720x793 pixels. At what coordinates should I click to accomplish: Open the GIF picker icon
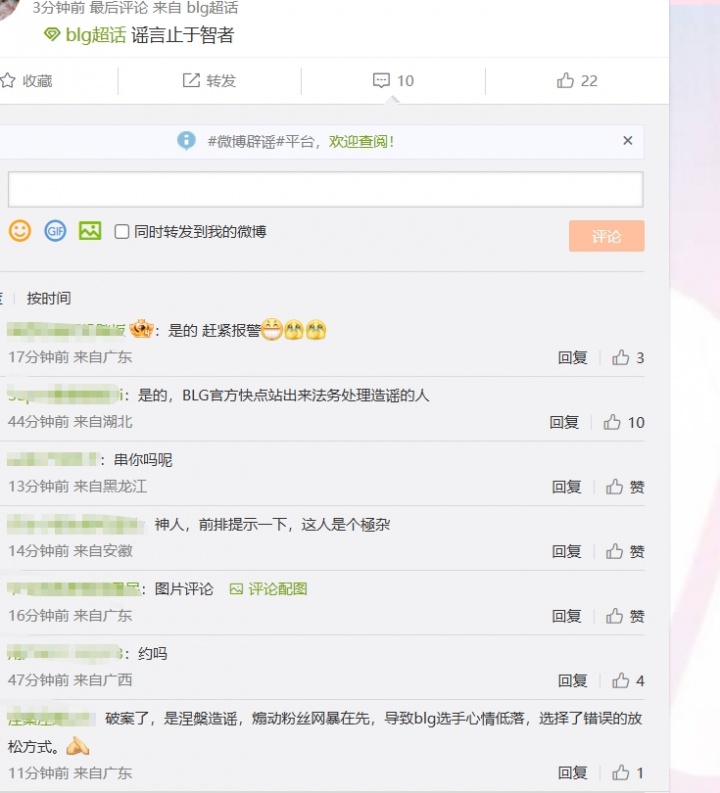click(x=55, y=231)
